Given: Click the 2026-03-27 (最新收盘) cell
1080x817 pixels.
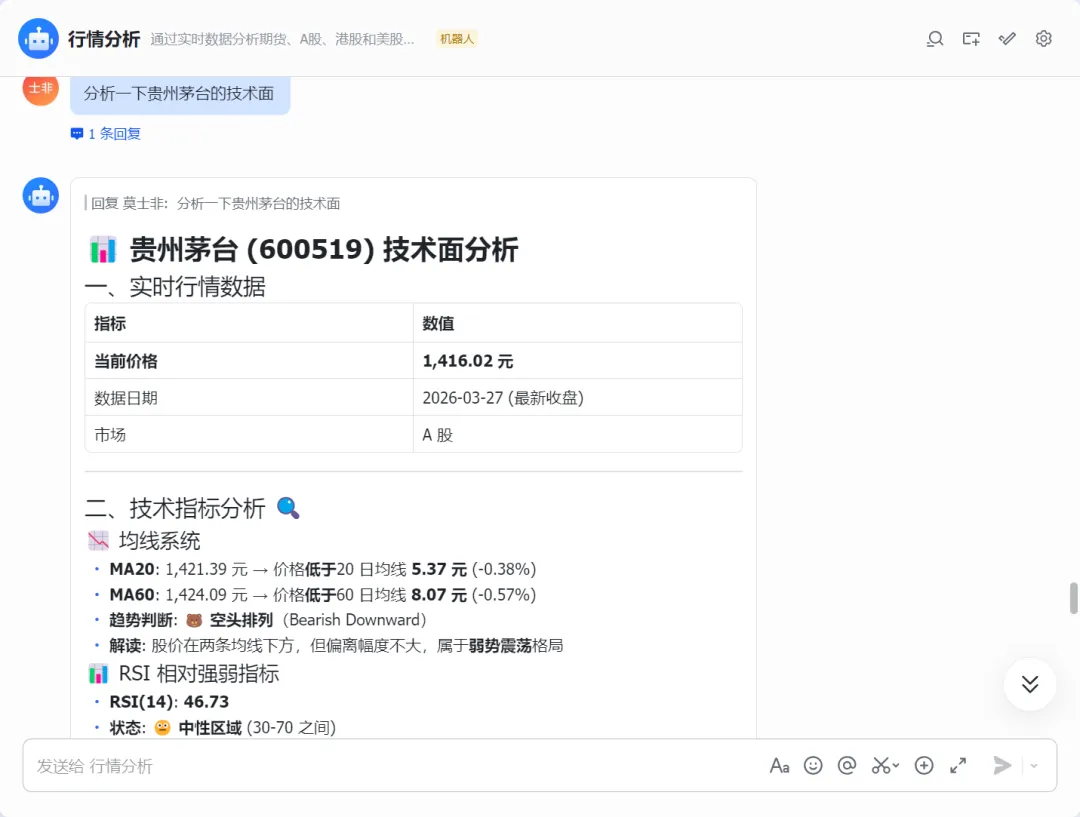Looking at the screenshot, I should click(x=577, y=397).
